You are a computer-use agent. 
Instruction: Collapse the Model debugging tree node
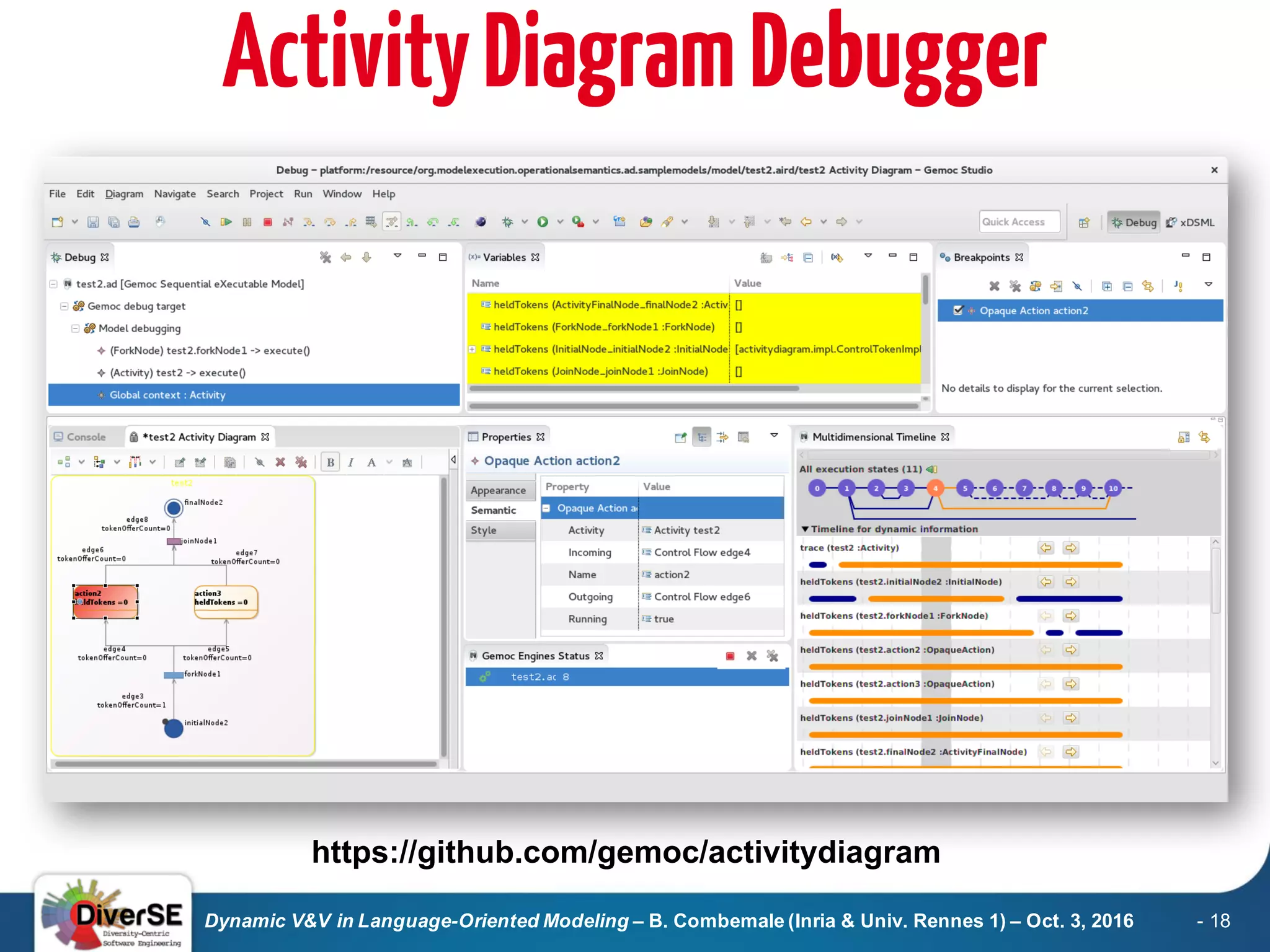75,328
